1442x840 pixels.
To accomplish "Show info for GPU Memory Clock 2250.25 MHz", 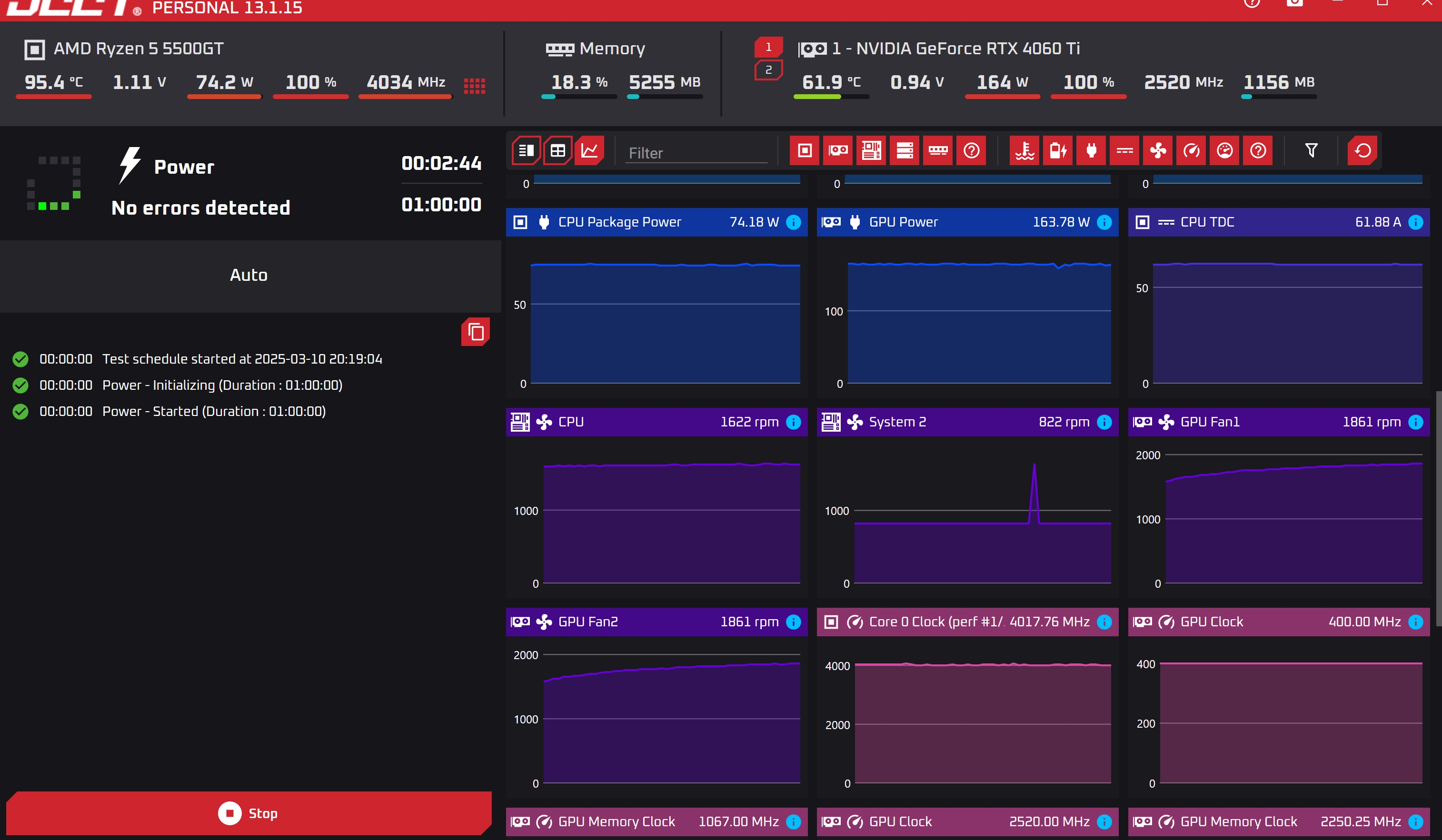I will point(1416,821).
